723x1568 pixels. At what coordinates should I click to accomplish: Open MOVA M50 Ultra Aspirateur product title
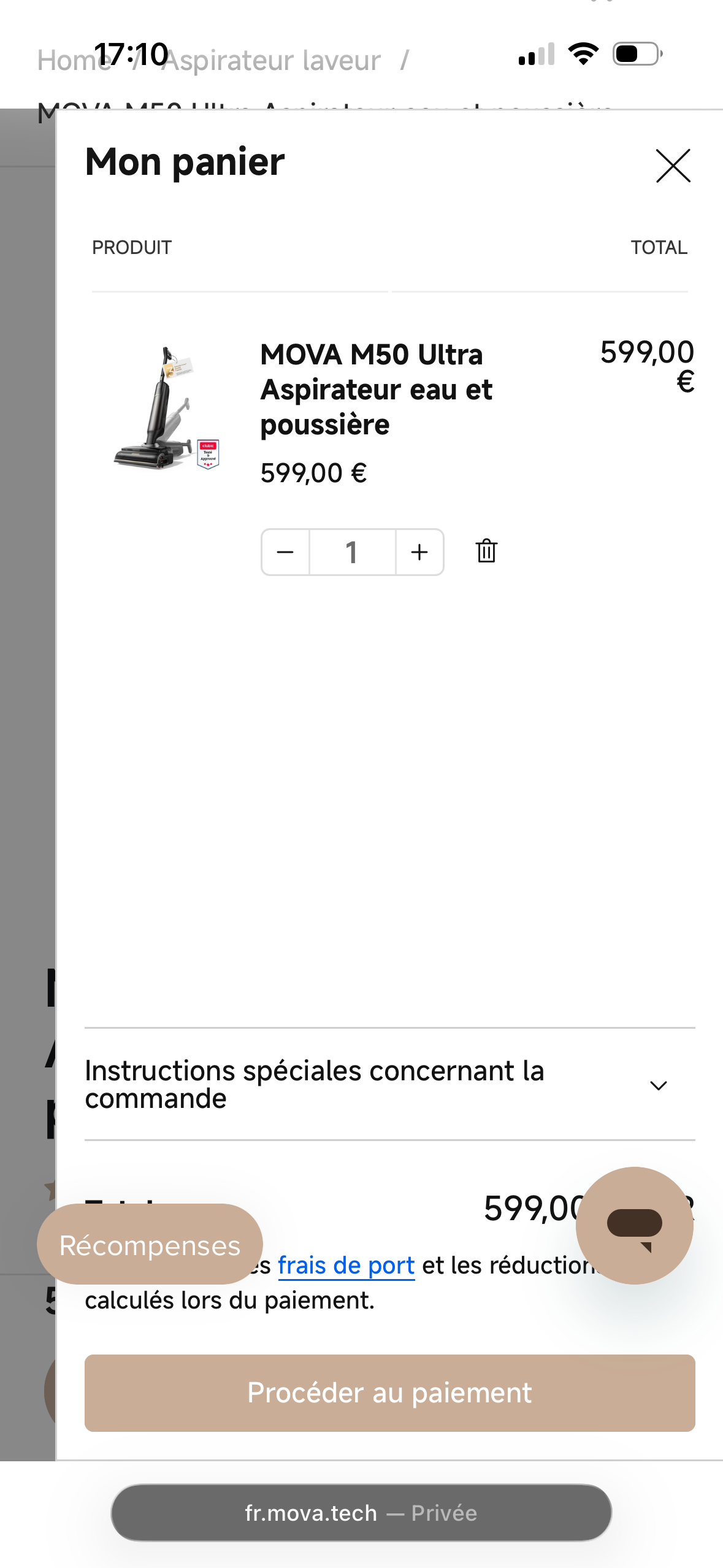point(376,390)
